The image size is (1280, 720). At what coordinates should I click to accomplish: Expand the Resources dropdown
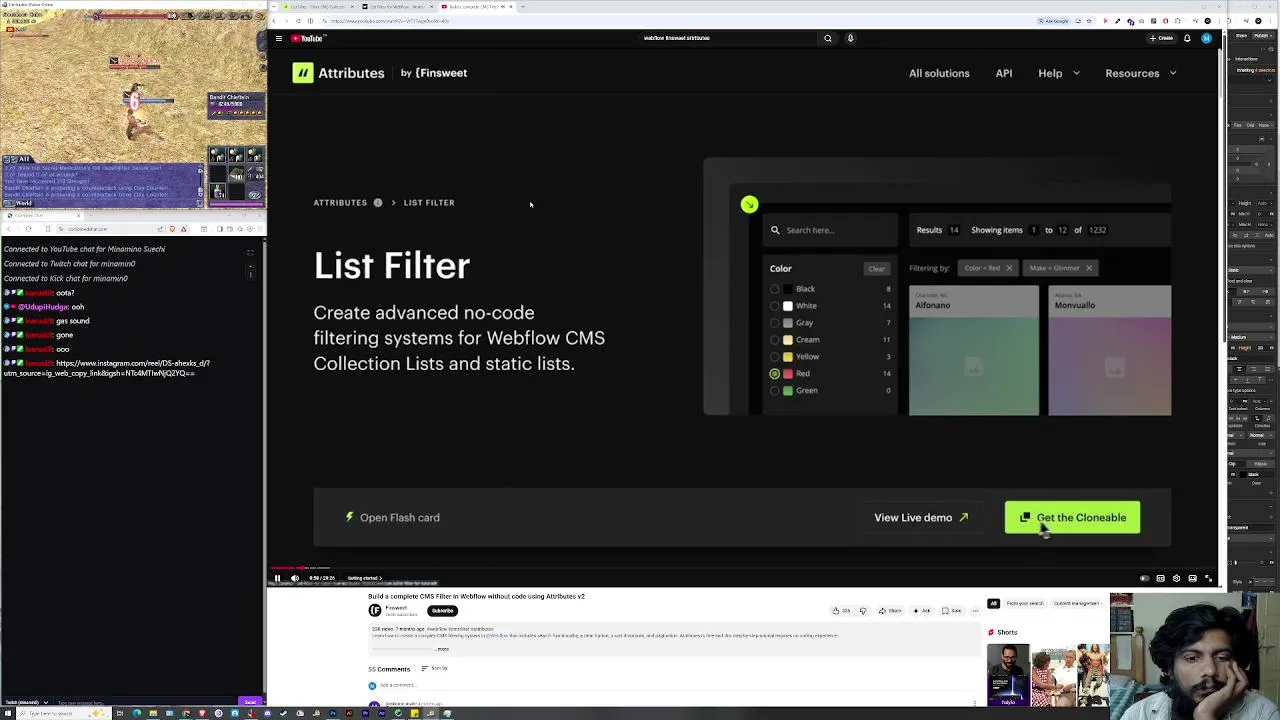(1140, 73)
